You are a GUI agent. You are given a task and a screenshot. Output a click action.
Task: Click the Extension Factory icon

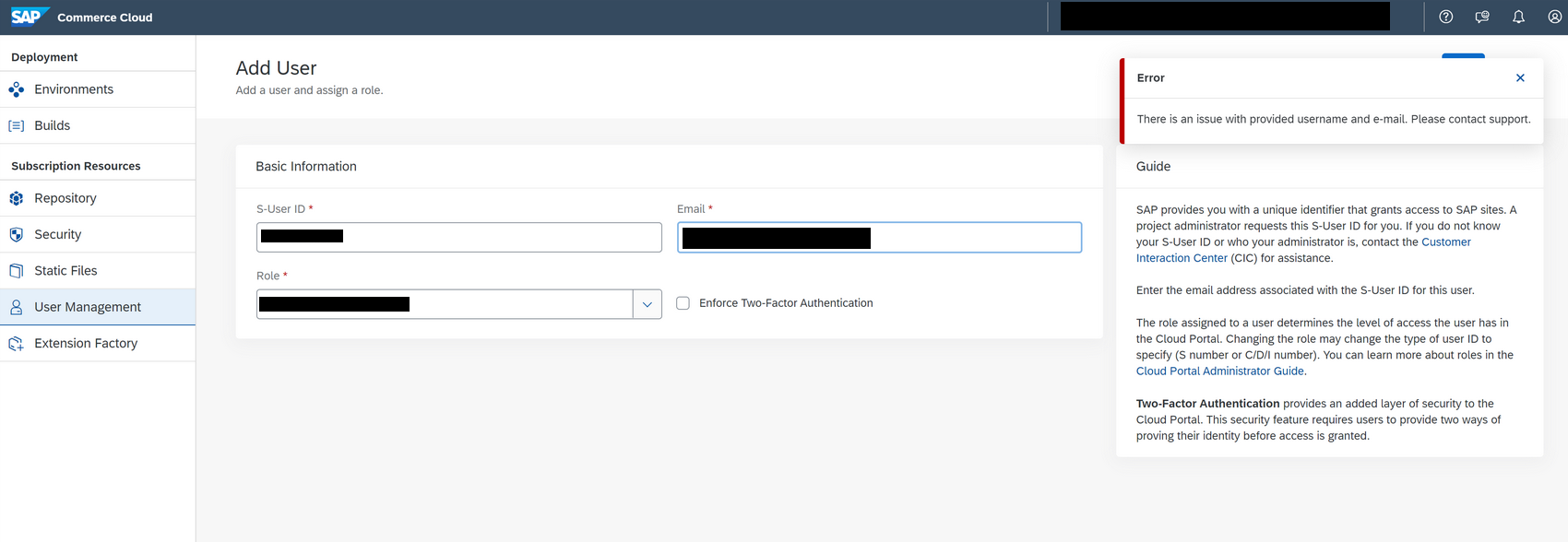[x=17, y=344]
